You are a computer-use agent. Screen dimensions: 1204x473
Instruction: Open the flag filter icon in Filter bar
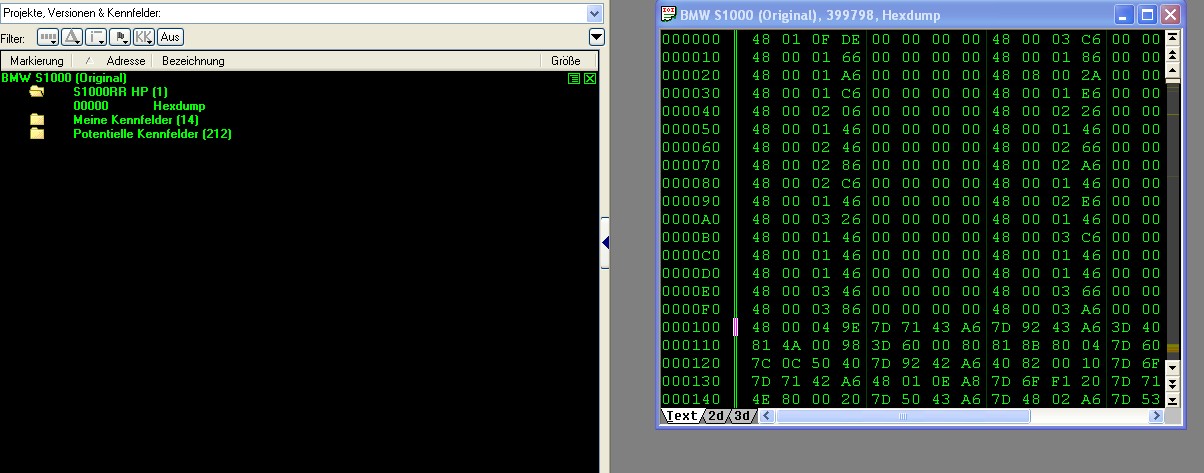[120, 37]
